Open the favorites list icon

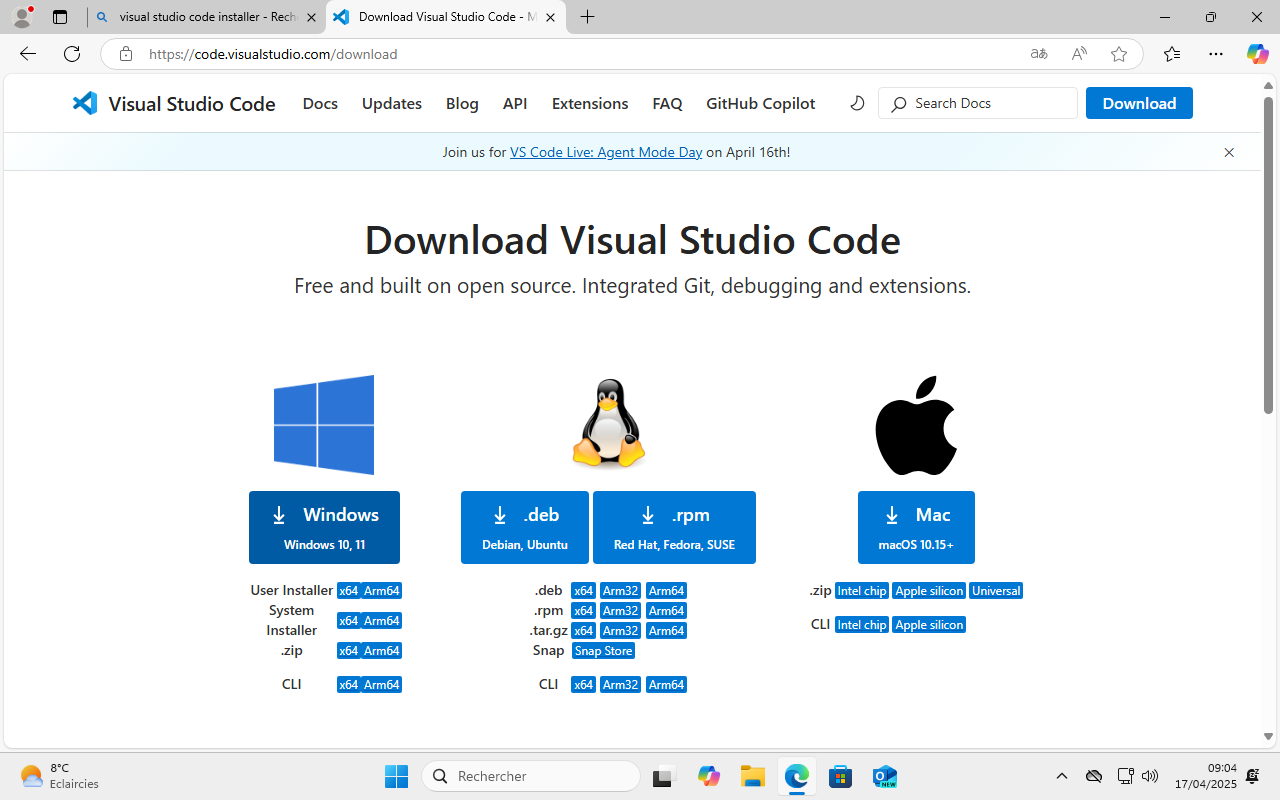[1172, 54]
